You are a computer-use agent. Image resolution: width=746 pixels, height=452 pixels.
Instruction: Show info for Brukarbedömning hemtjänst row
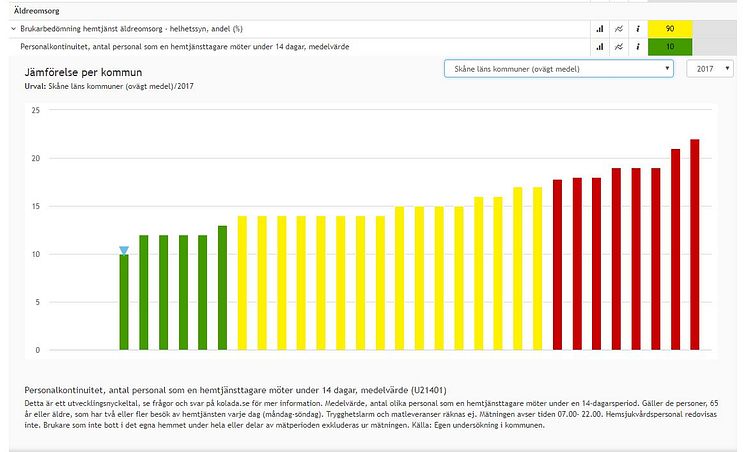tap(637, 30)
